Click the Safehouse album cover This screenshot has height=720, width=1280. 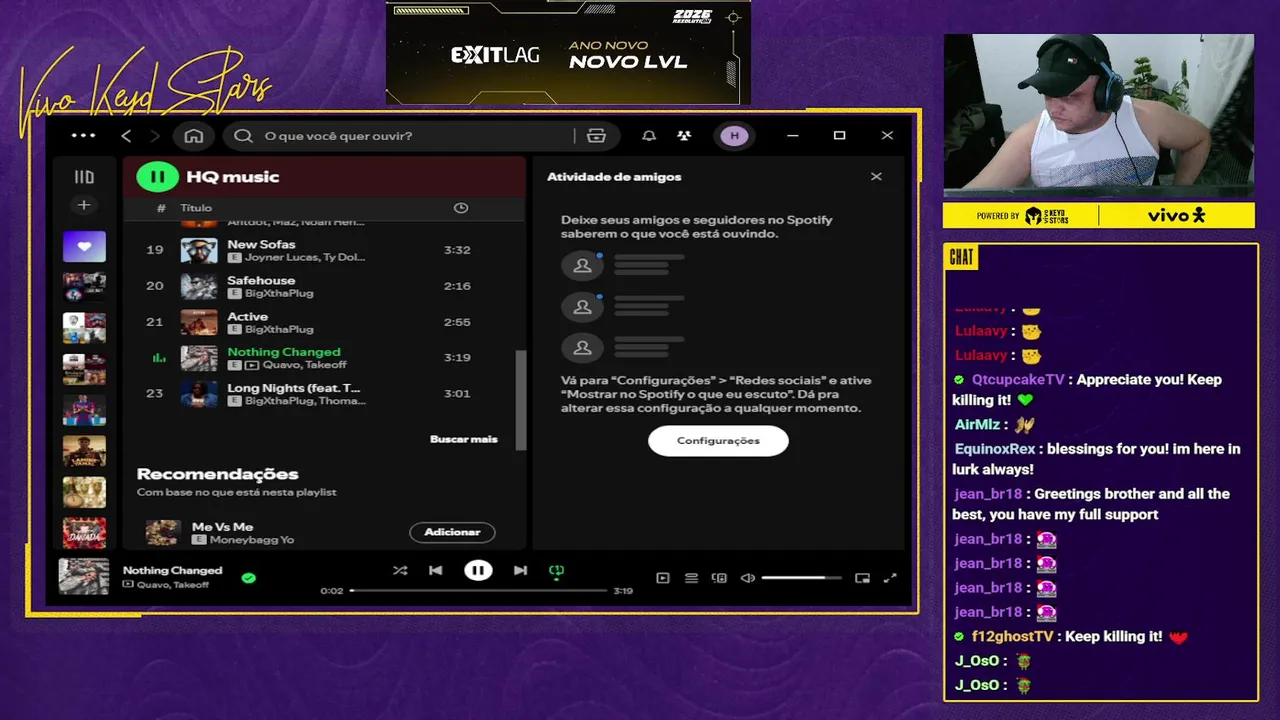199,286
